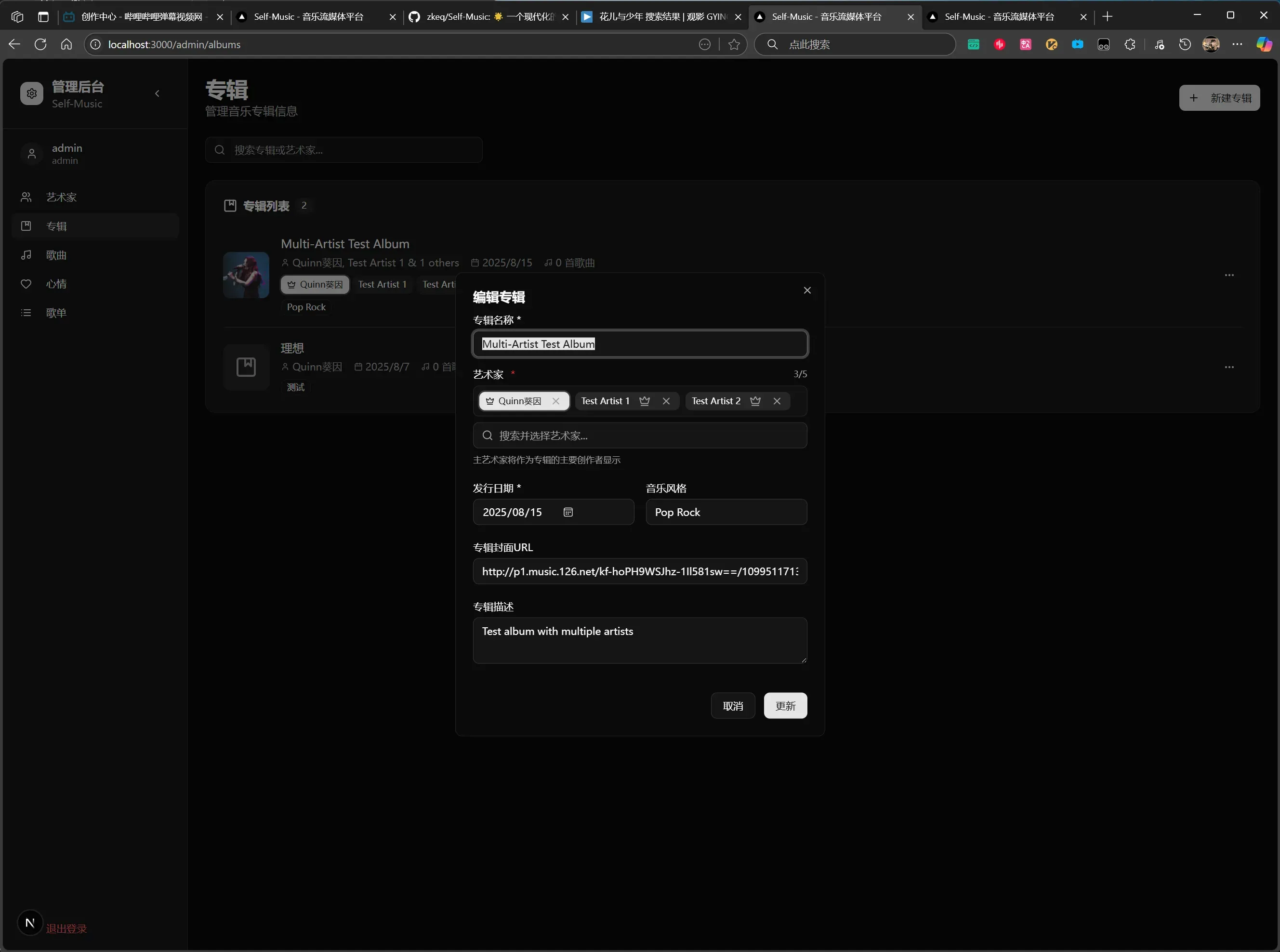This screenshot has height=952, width=1280.
Task: Remove the Test Artist 2 chip
Action: (777, 401)
